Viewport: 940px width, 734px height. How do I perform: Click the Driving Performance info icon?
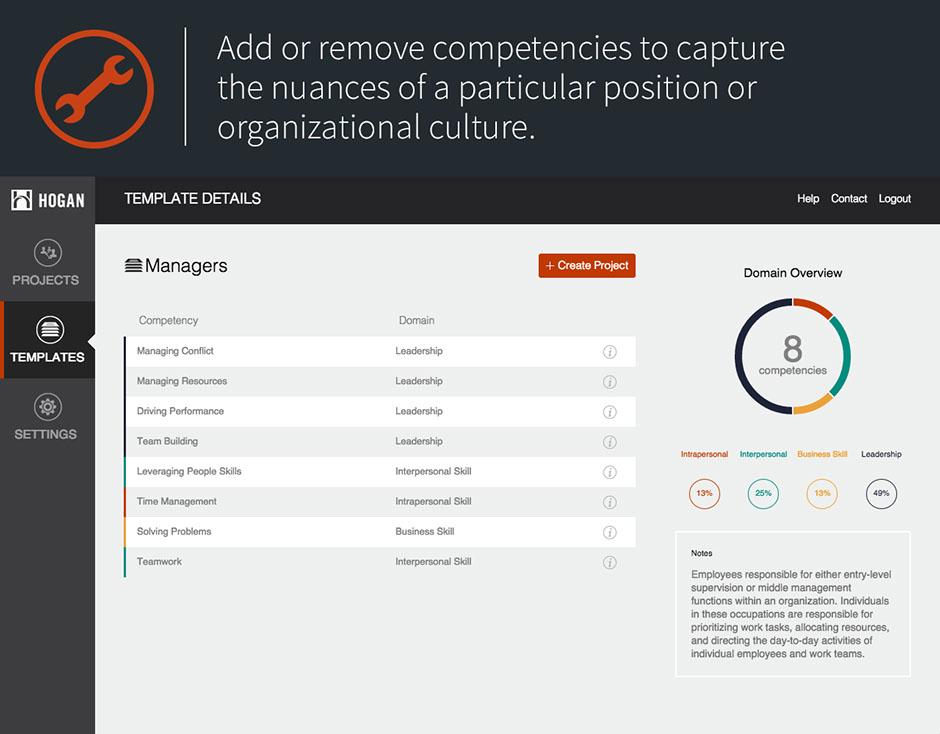[x=610, y=412]
